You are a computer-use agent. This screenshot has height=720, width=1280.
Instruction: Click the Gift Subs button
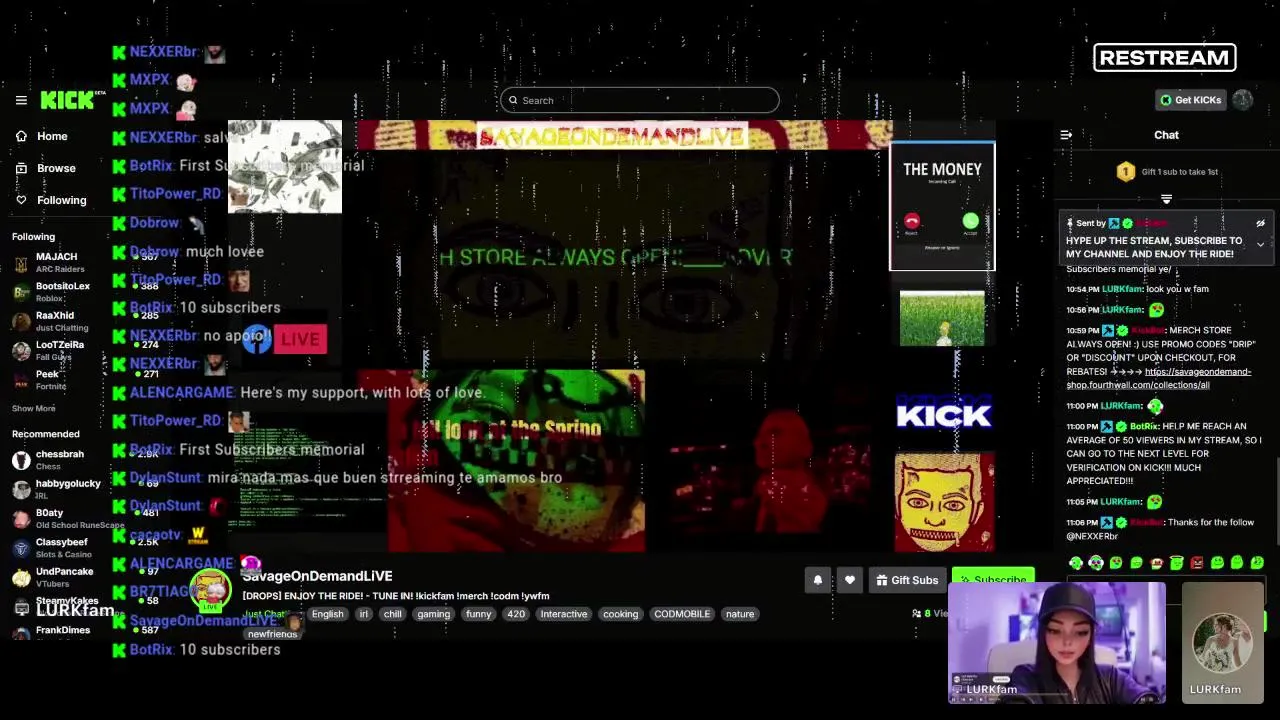pyautogui.click(x=907, y=580)
